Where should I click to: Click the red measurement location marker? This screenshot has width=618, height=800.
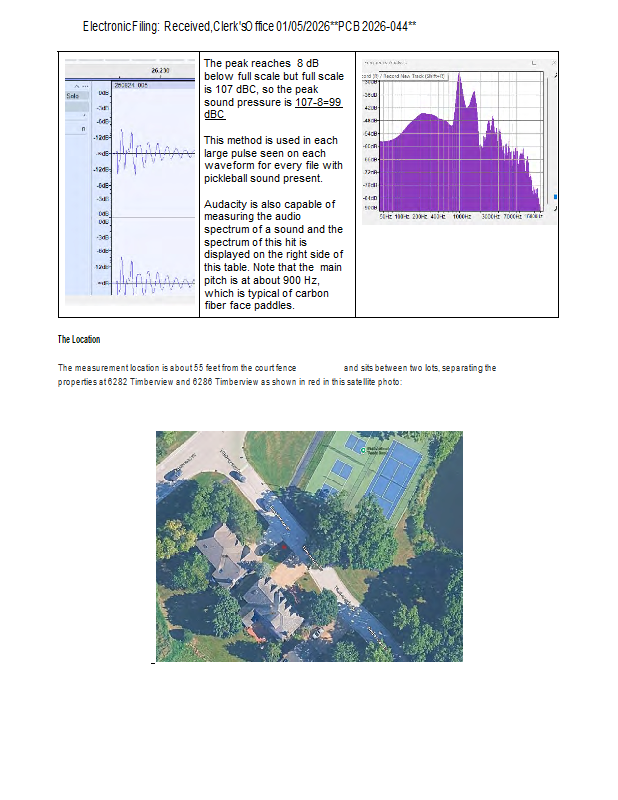[x=284, y=547]
